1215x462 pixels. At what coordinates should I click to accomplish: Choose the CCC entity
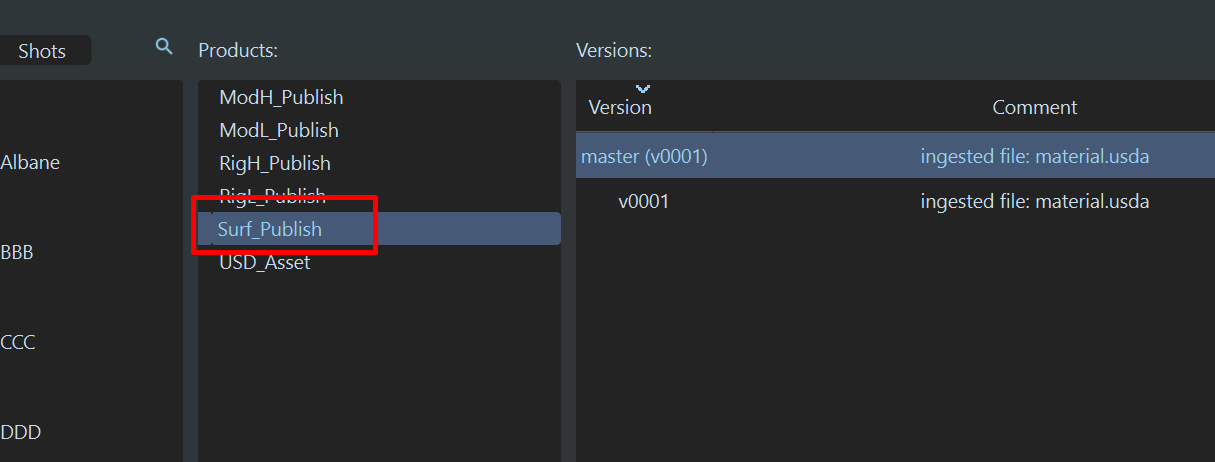pos(18,342)
